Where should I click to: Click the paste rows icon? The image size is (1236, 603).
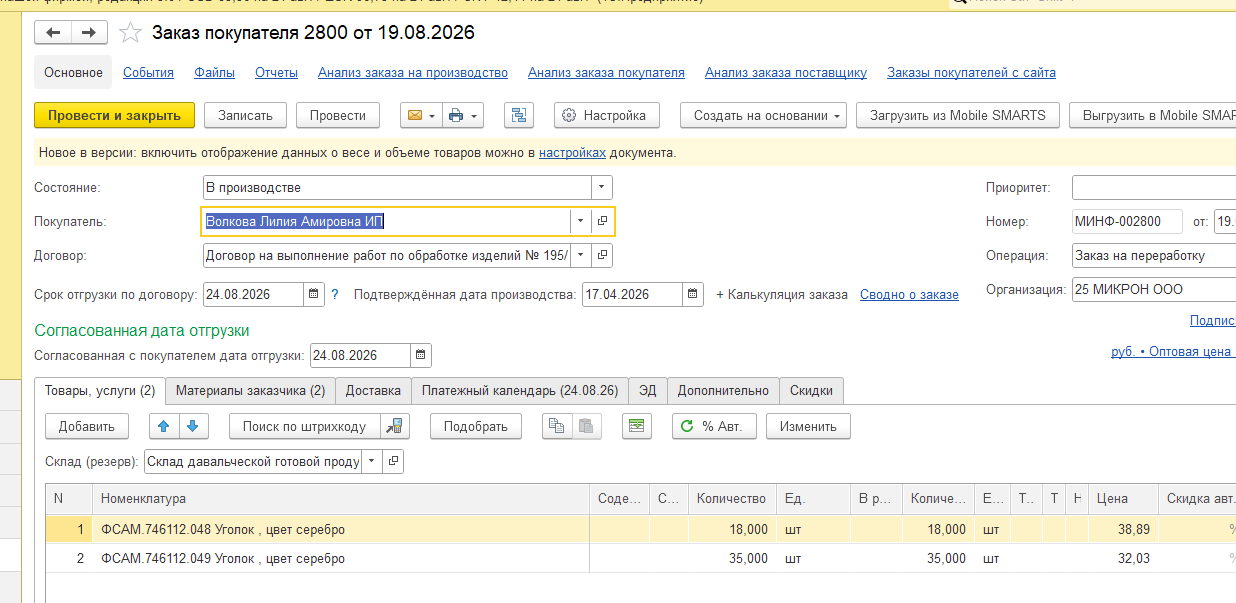coord(587,426)
